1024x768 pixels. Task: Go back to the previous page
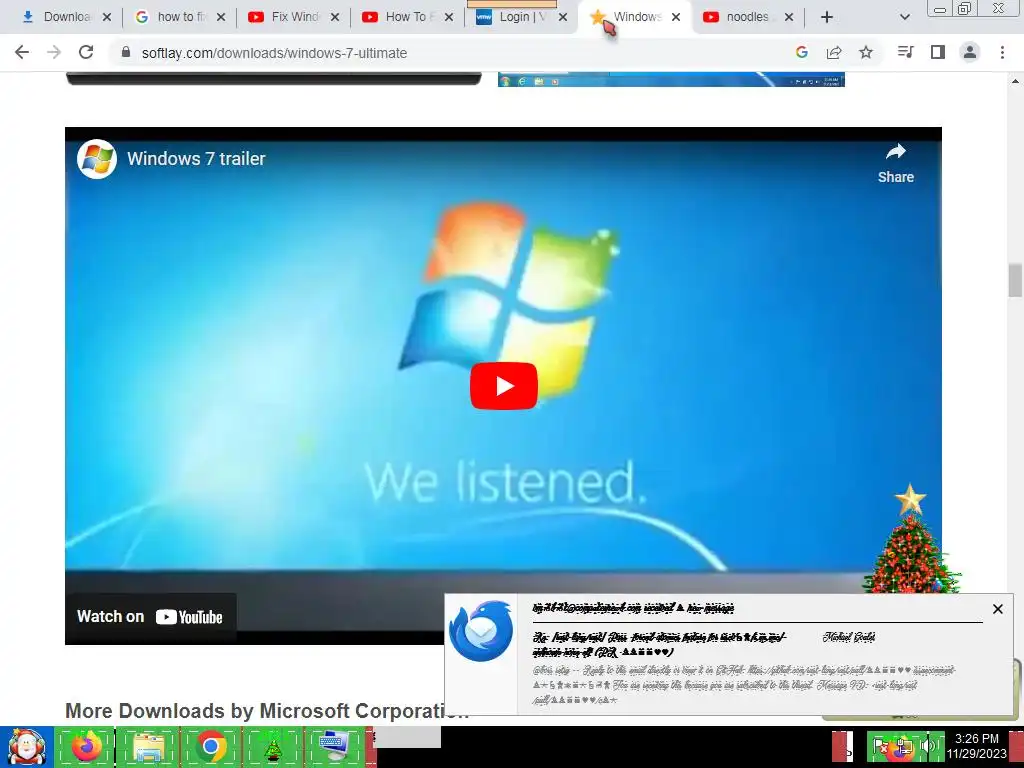click(22, 52)
